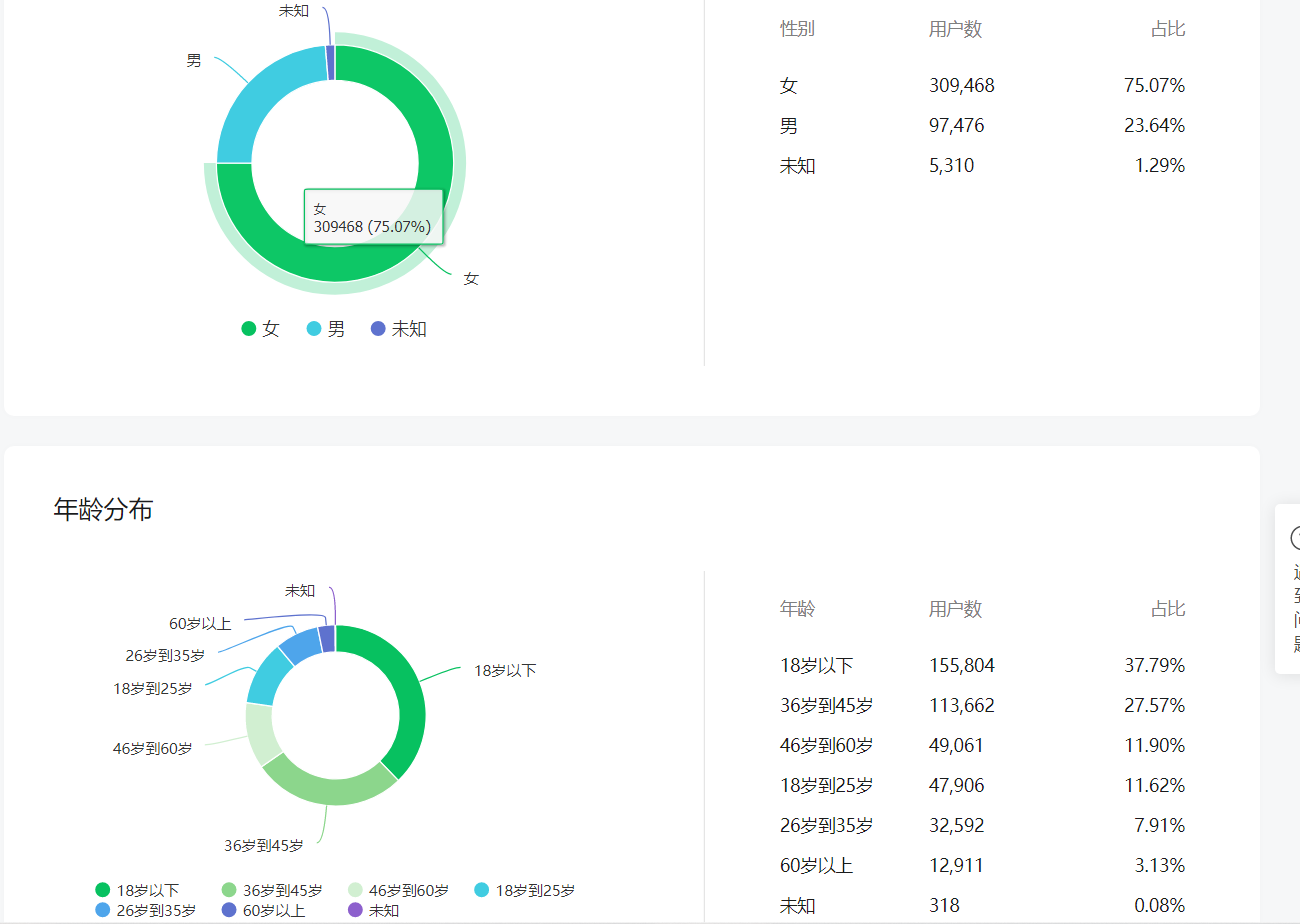Click the 32,592 user count cell
Viewport: 1300px width, 924px height.
957,826
